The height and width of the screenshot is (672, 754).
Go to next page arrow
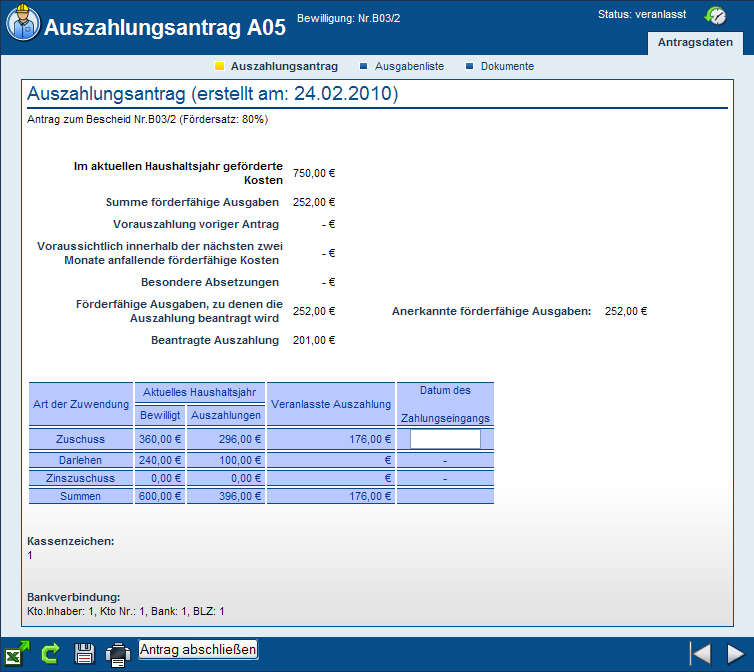click(x=736, y=654)
